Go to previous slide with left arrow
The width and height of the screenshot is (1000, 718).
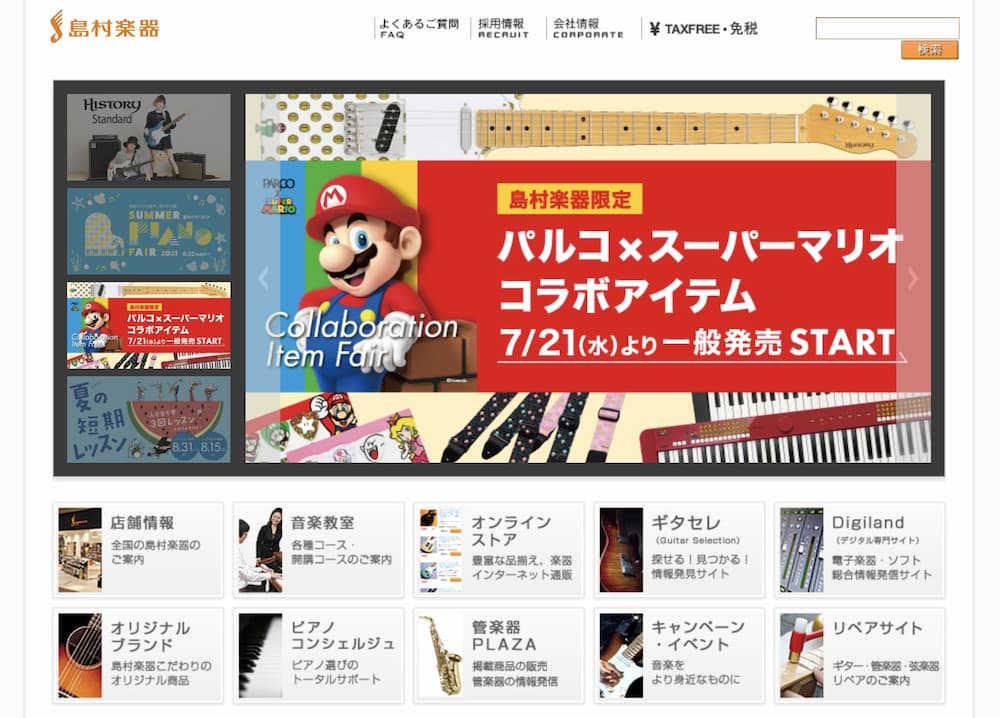(263, 278)
